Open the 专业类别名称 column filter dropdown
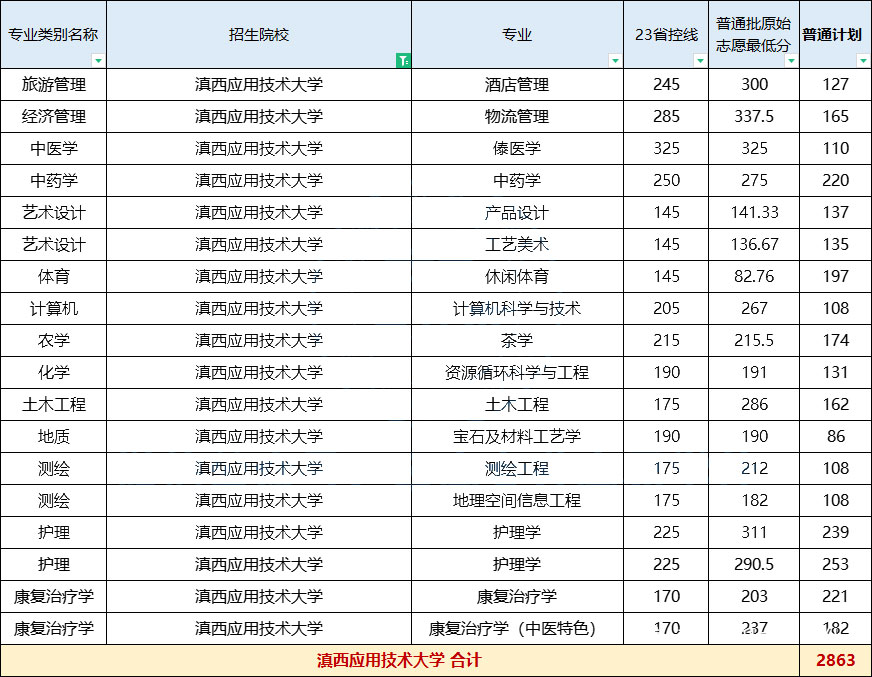 pyautogui.click(x=98, y=61)
